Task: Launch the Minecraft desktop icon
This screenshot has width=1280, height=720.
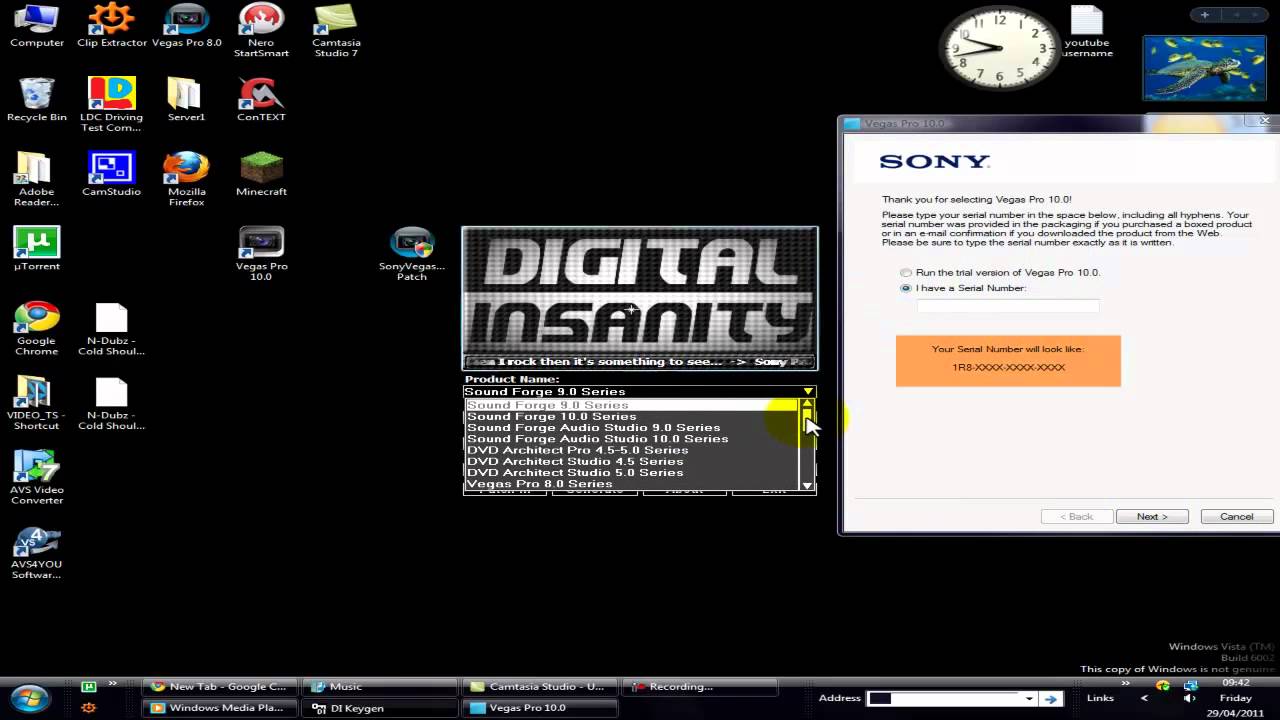Action: [261, 174]
